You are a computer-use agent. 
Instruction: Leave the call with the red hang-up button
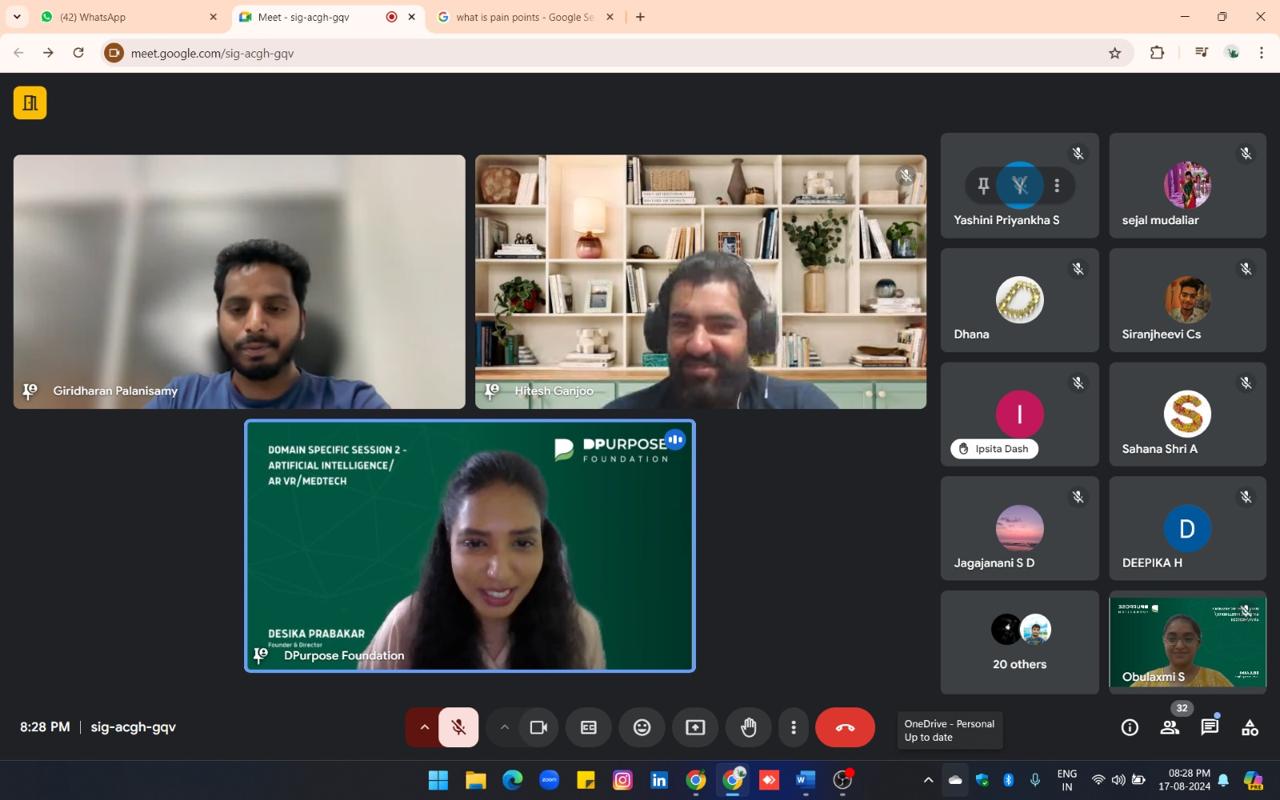845,728
